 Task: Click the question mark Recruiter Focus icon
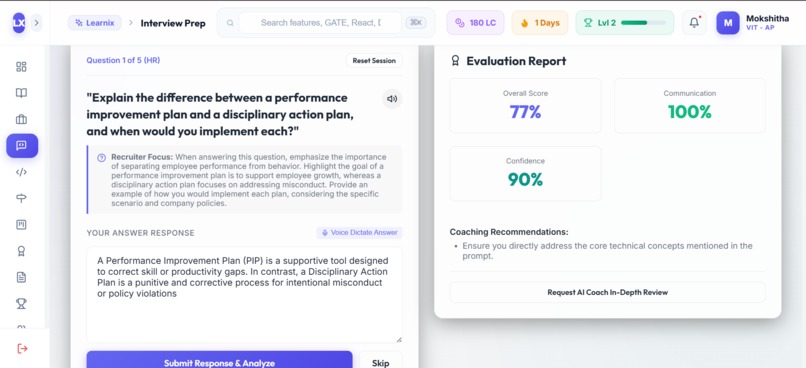(102, 158)
